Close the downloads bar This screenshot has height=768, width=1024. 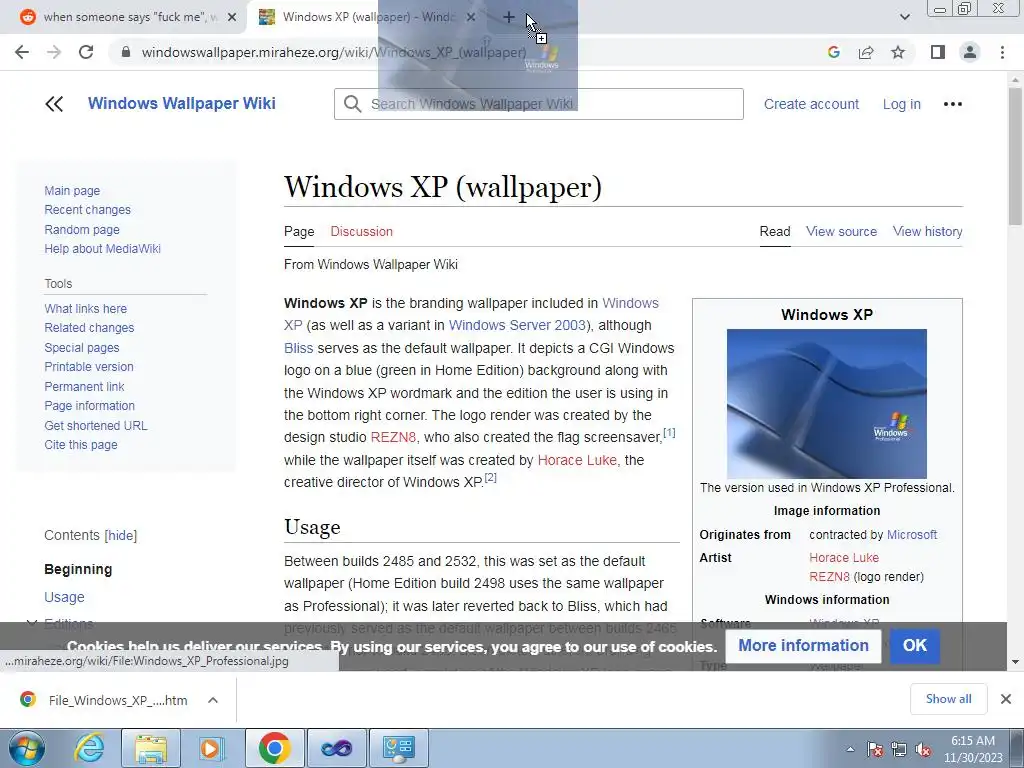1006,699
